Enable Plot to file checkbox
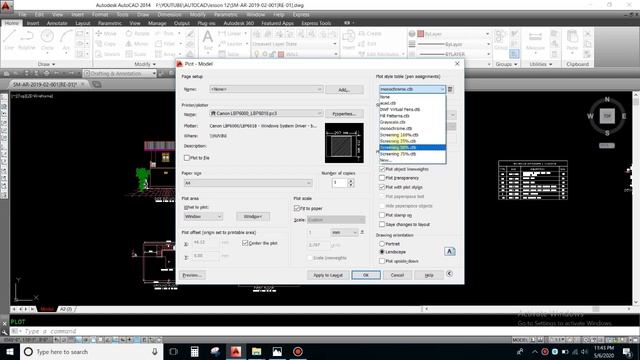The width and height of the screenshot is (640, 360). (187, 158)
